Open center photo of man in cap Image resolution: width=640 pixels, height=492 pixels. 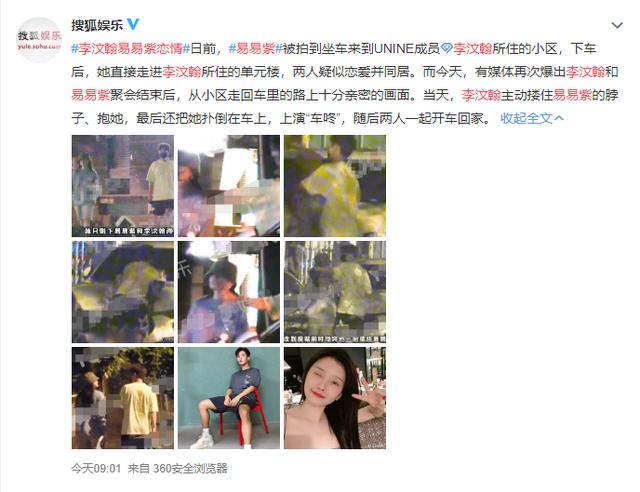tap(229, 292)
